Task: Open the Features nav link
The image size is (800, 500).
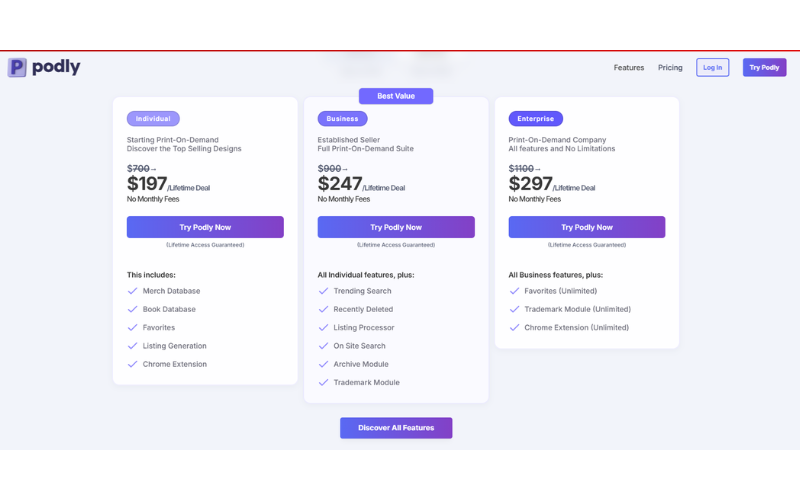Action: coord(629,67)
